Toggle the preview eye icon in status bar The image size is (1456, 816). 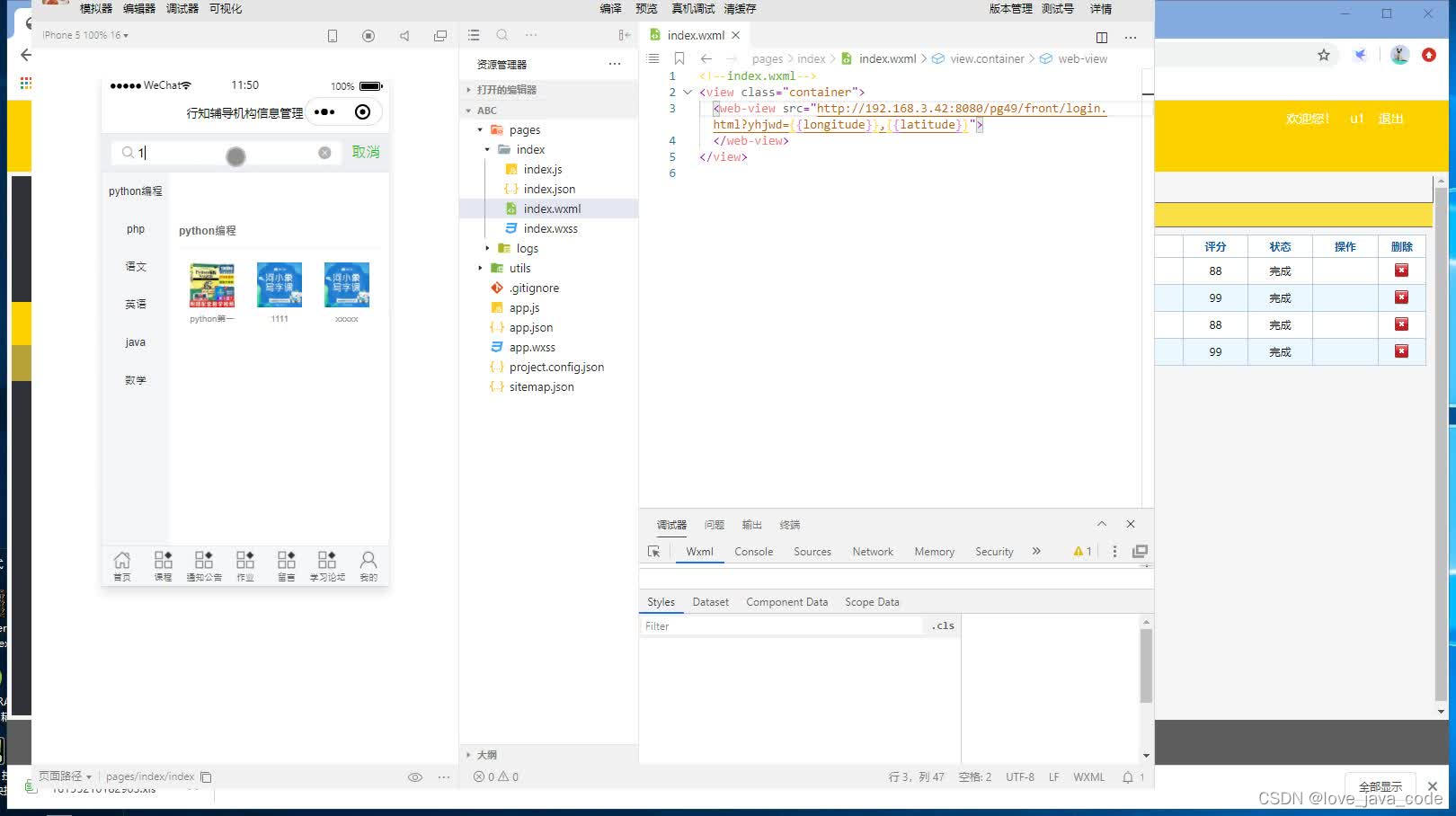coord(415,777)
